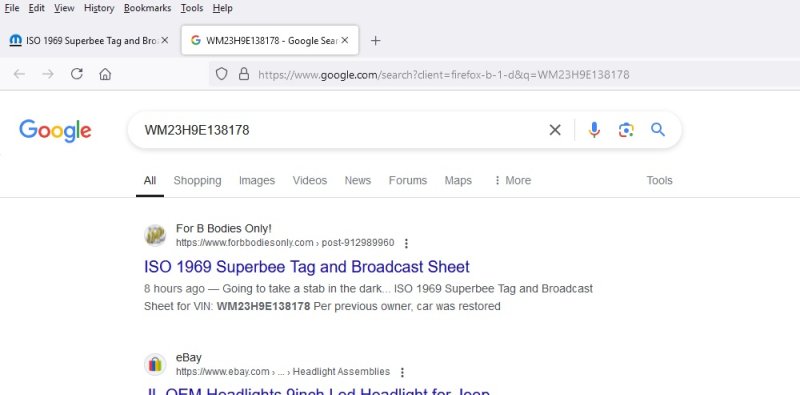Open the browser home page
Viewport: 800px width, 395px height.
(x=105, y=75)
